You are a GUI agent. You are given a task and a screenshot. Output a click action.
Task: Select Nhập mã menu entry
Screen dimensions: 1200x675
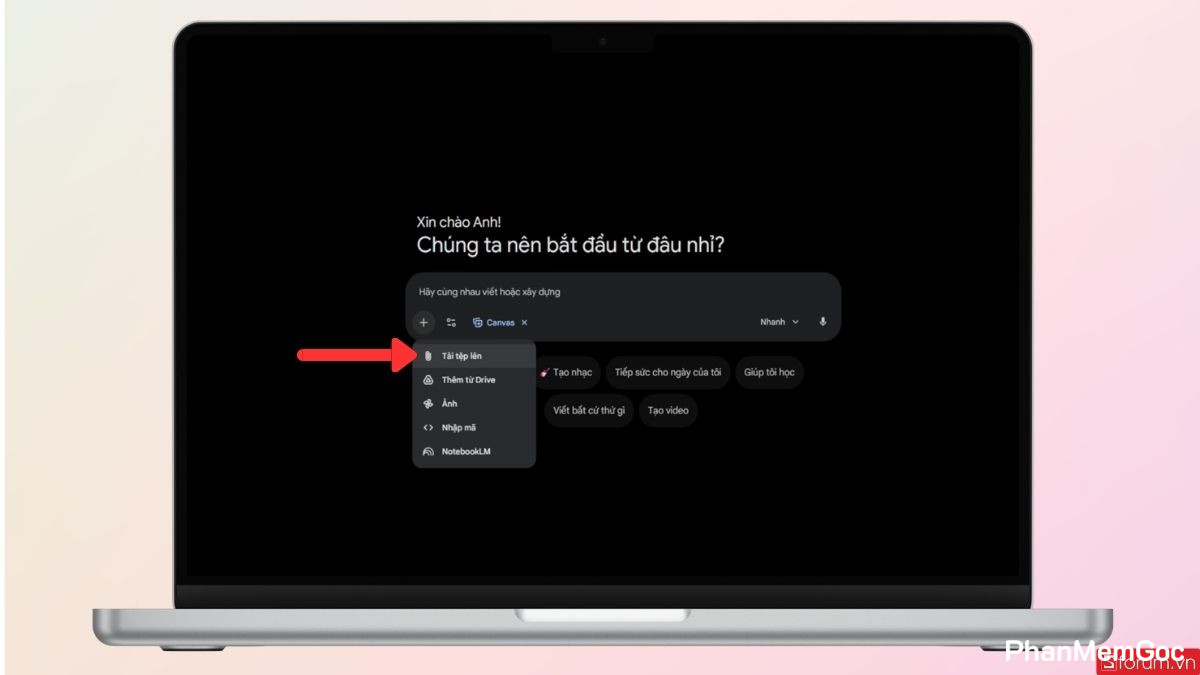click(x=474, y=428)
